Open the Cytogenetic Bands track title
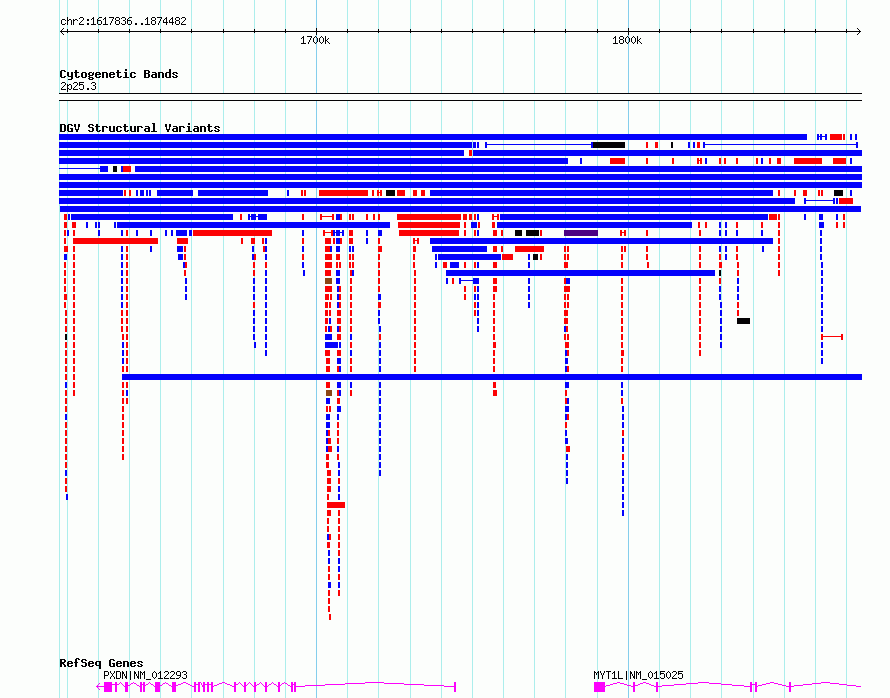 pyautogui.click(x=119, y=74)
